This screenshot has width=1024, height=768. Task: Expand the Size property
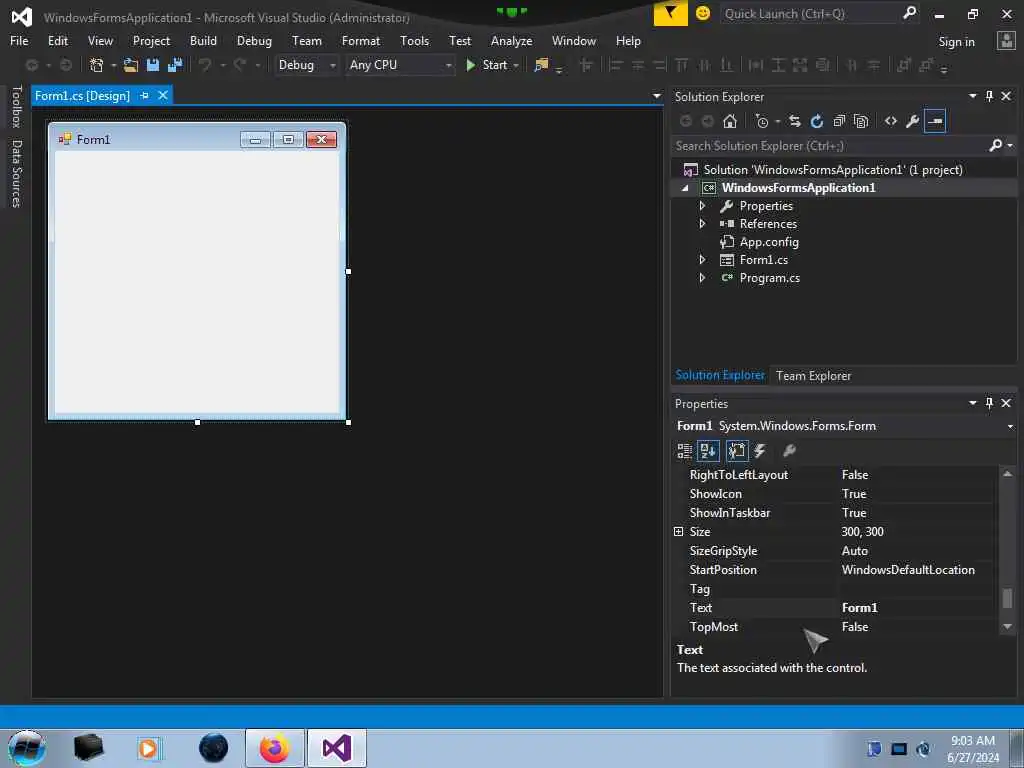pos(679,532)
